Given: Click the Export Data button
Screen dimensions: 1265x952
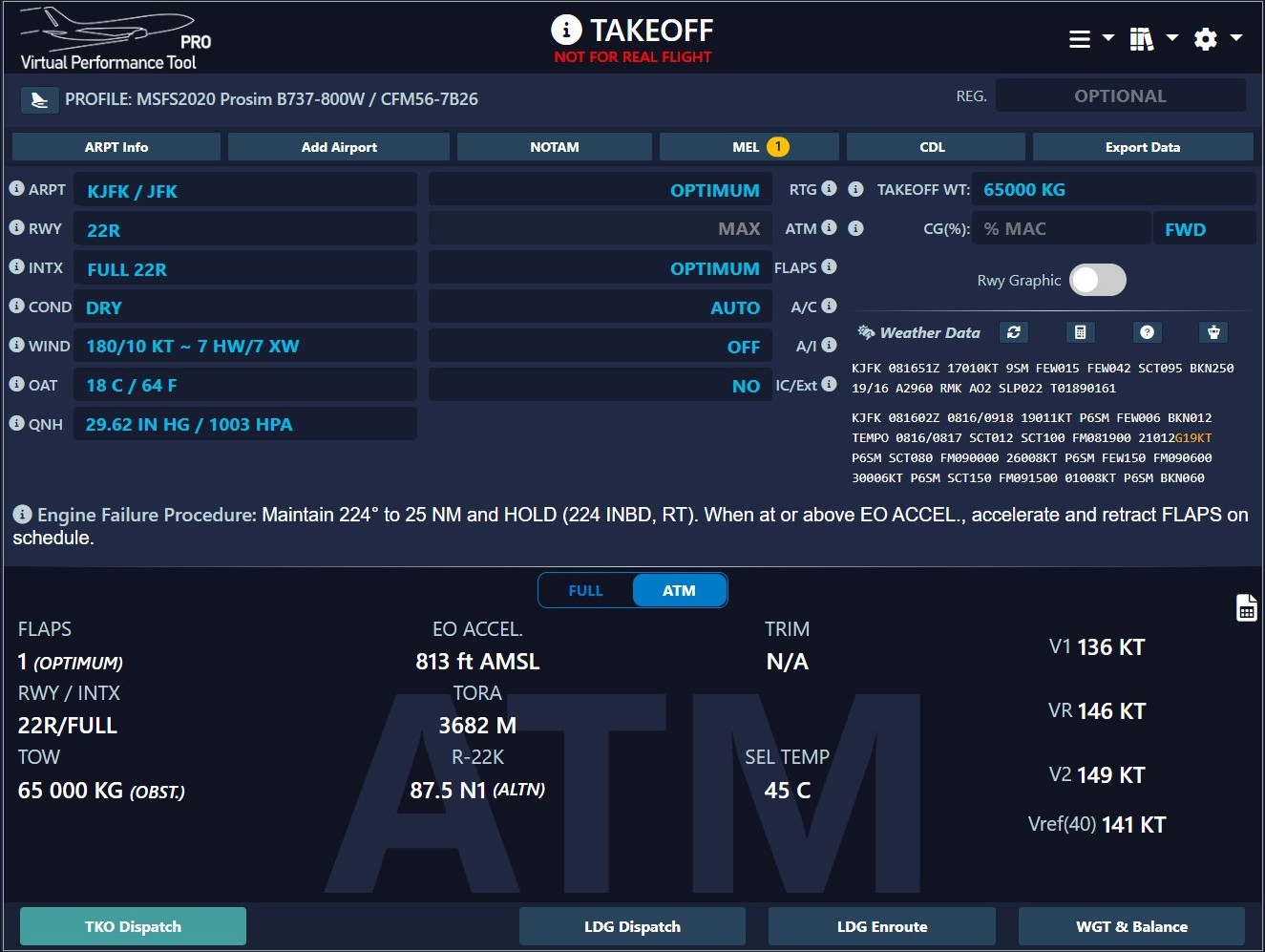Looking at the screenshot, I should 1142,147.
